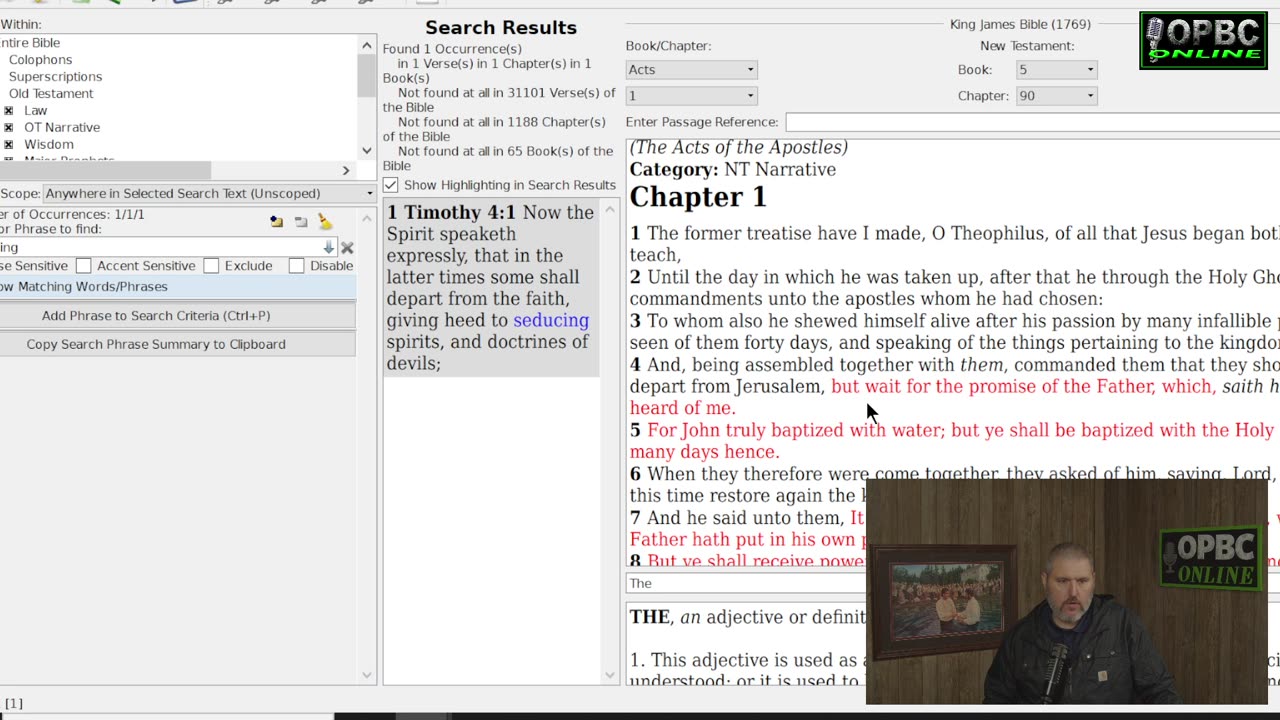1280x720 pixels.
Task: Click in the Enter Passage Reference field
Action: (1032, 122)
